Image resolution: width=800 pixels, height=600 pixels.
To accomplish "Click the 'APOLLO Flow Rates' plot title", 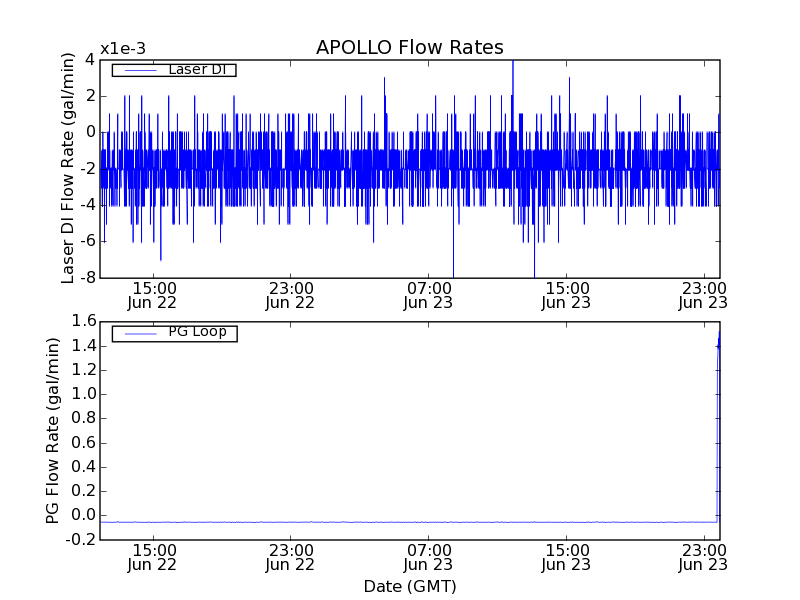I will pos(410,47).
